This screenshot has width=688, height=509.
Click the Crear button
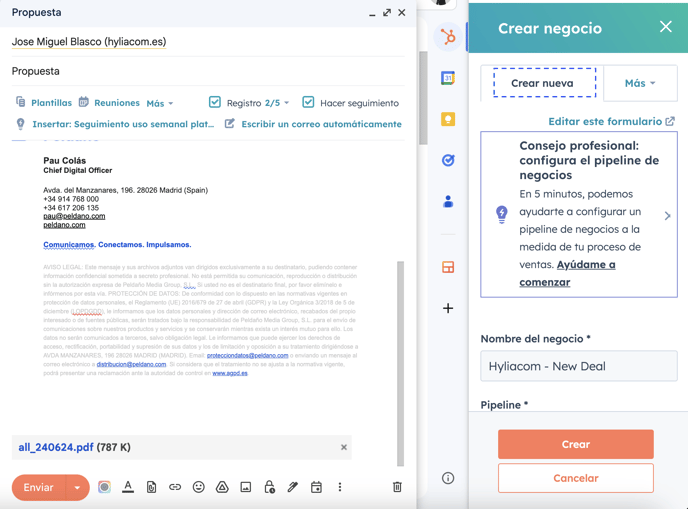pyautogui.click(x=576, y=444)
